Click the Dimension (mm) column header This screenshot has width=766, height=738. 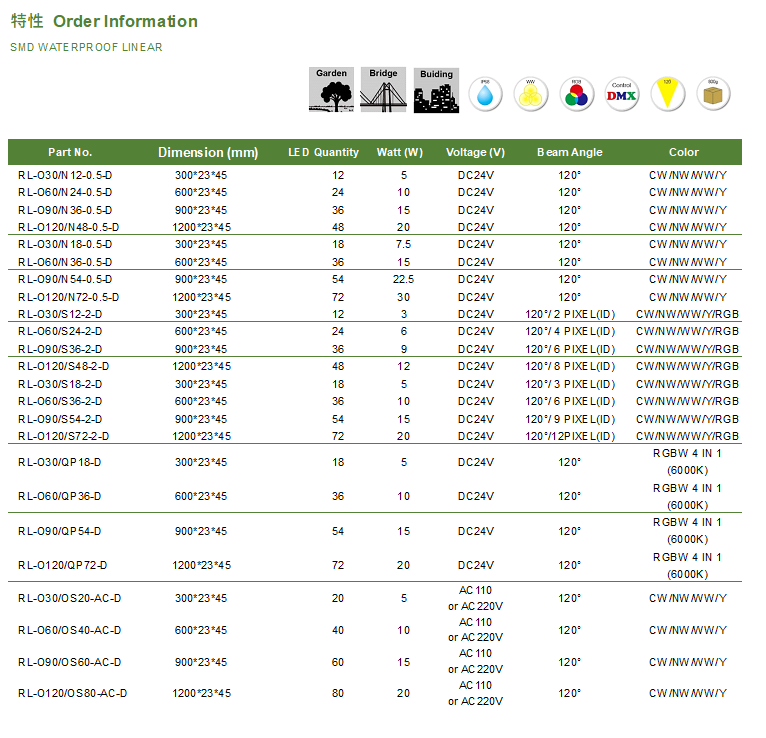pyautogui.click(x=208, y=152)
